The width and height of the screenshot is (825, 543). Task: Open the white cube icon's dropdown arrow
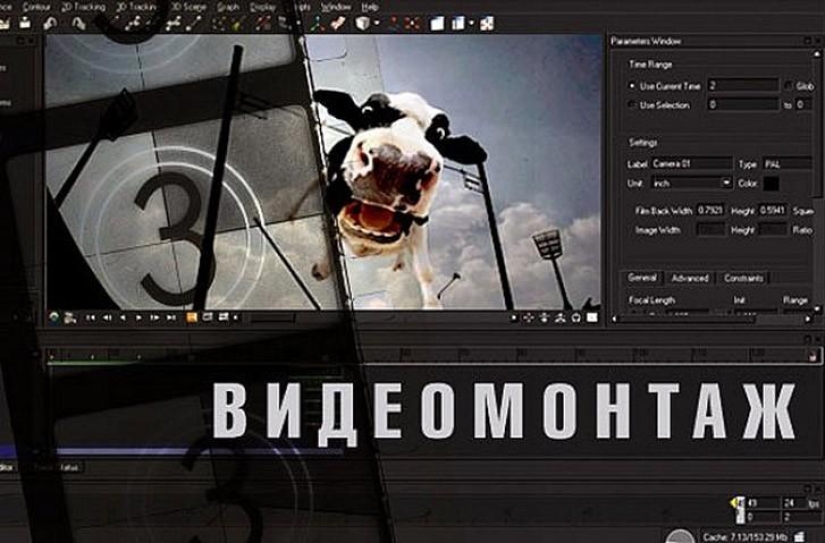[376, 23]
